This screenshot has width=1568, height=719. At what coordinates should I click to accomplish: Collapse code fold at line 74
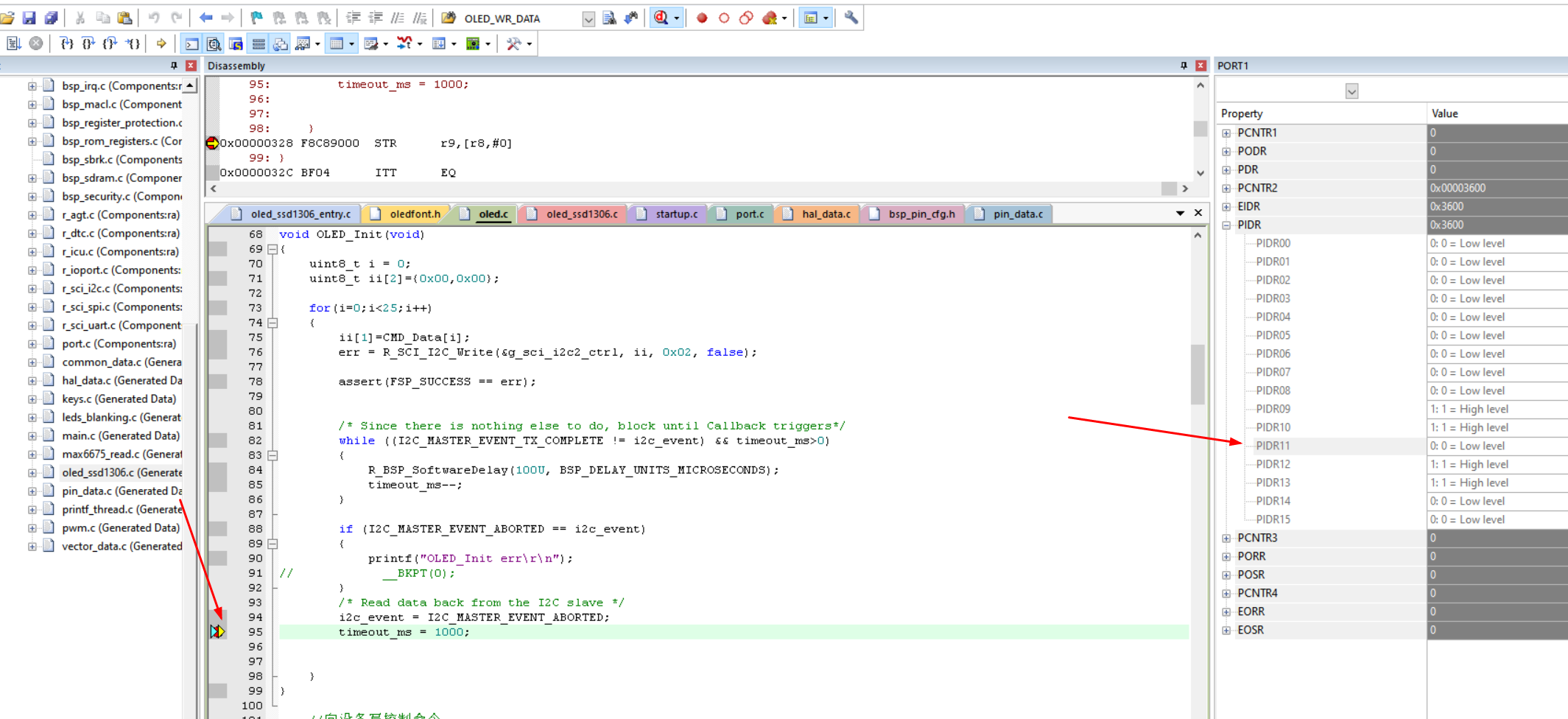click(x=273, y=323)
